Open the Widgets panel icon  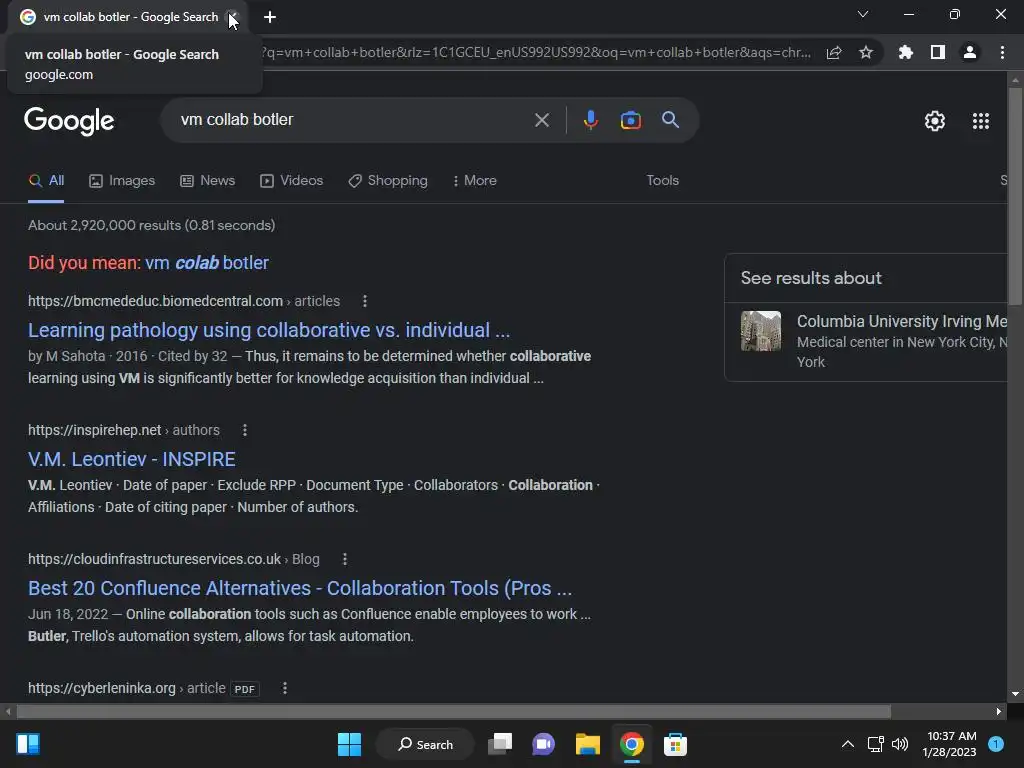[x=28, y=744]
